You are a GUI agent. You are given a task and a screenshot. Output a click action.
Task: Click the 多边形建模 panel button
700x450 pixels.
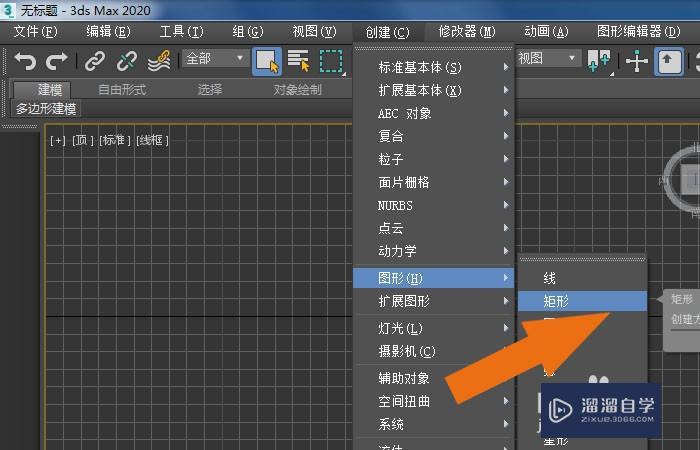click(x=46, y=109)
